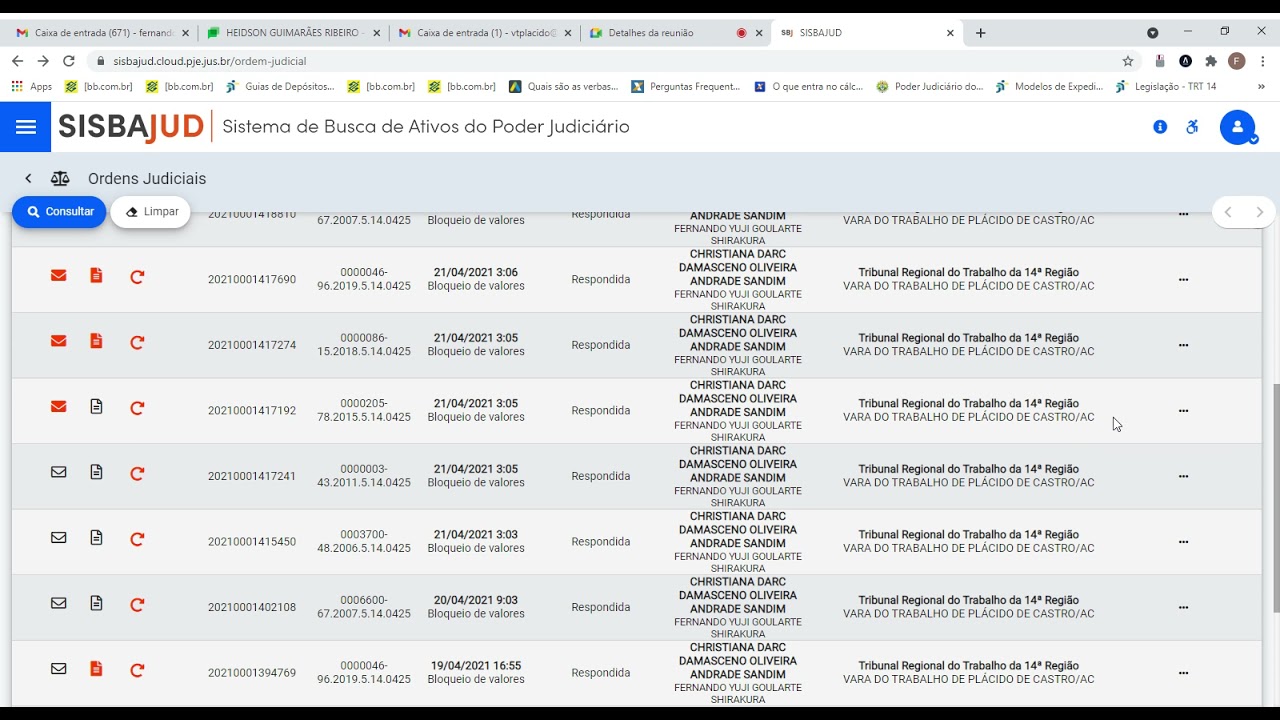Screen dimensions: 1280x720
Task: Refresh order 20210001394769
Action: click(137, 670)
